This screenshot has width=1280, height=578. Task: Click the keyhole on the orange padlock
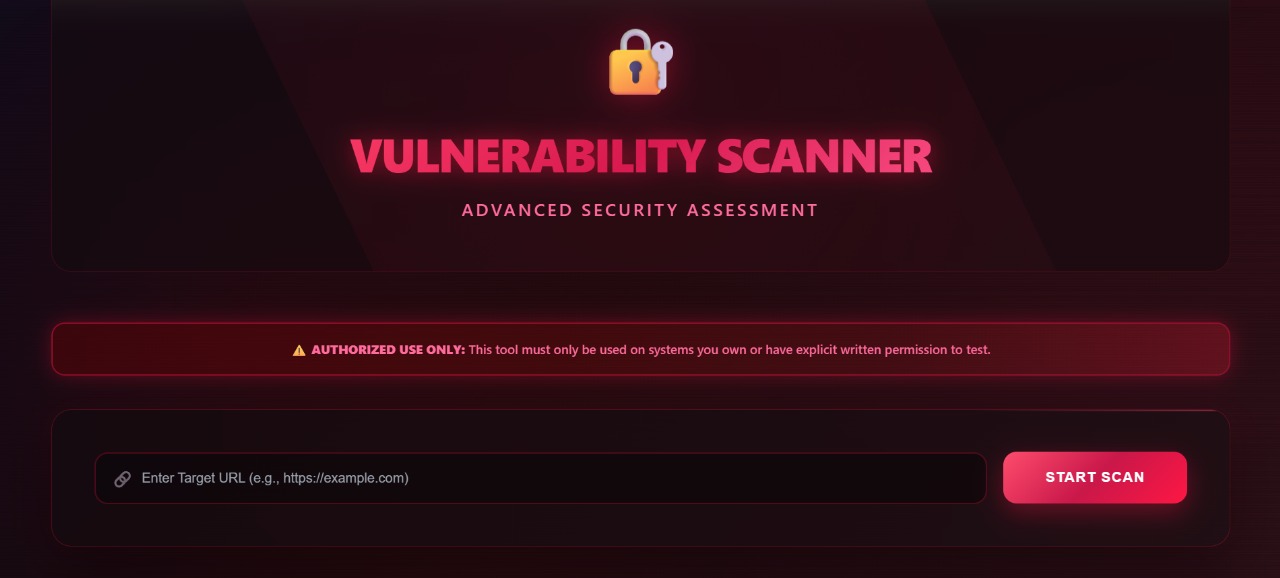(635, 71)
